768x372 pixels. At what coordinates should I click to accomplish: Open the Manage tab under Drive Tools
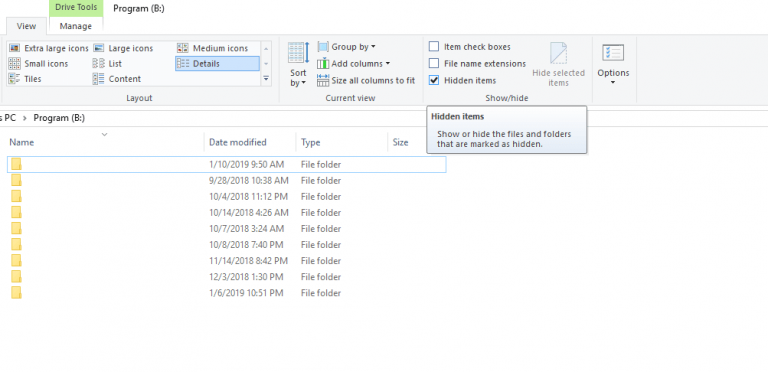(x=76, y=26)
